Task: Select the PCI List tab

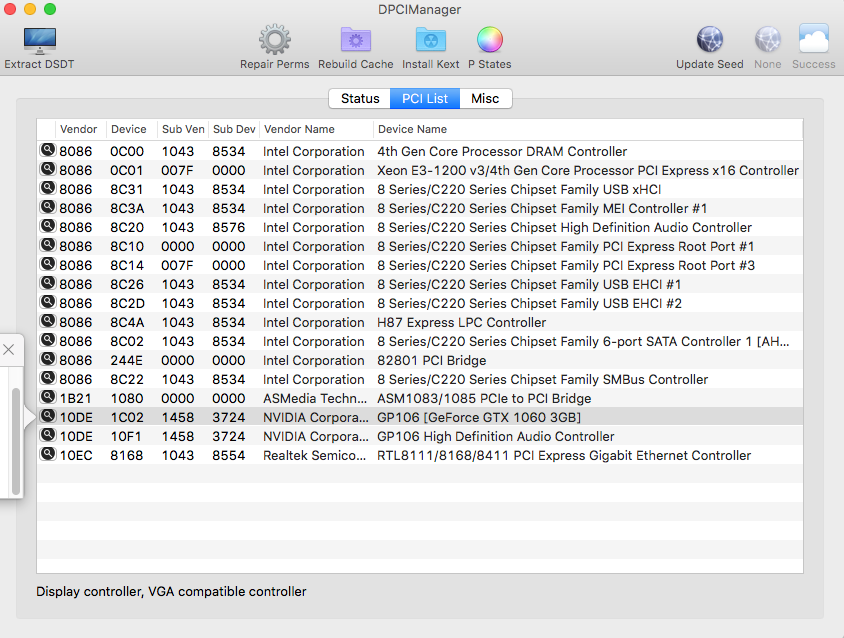Action: [425, 99]
